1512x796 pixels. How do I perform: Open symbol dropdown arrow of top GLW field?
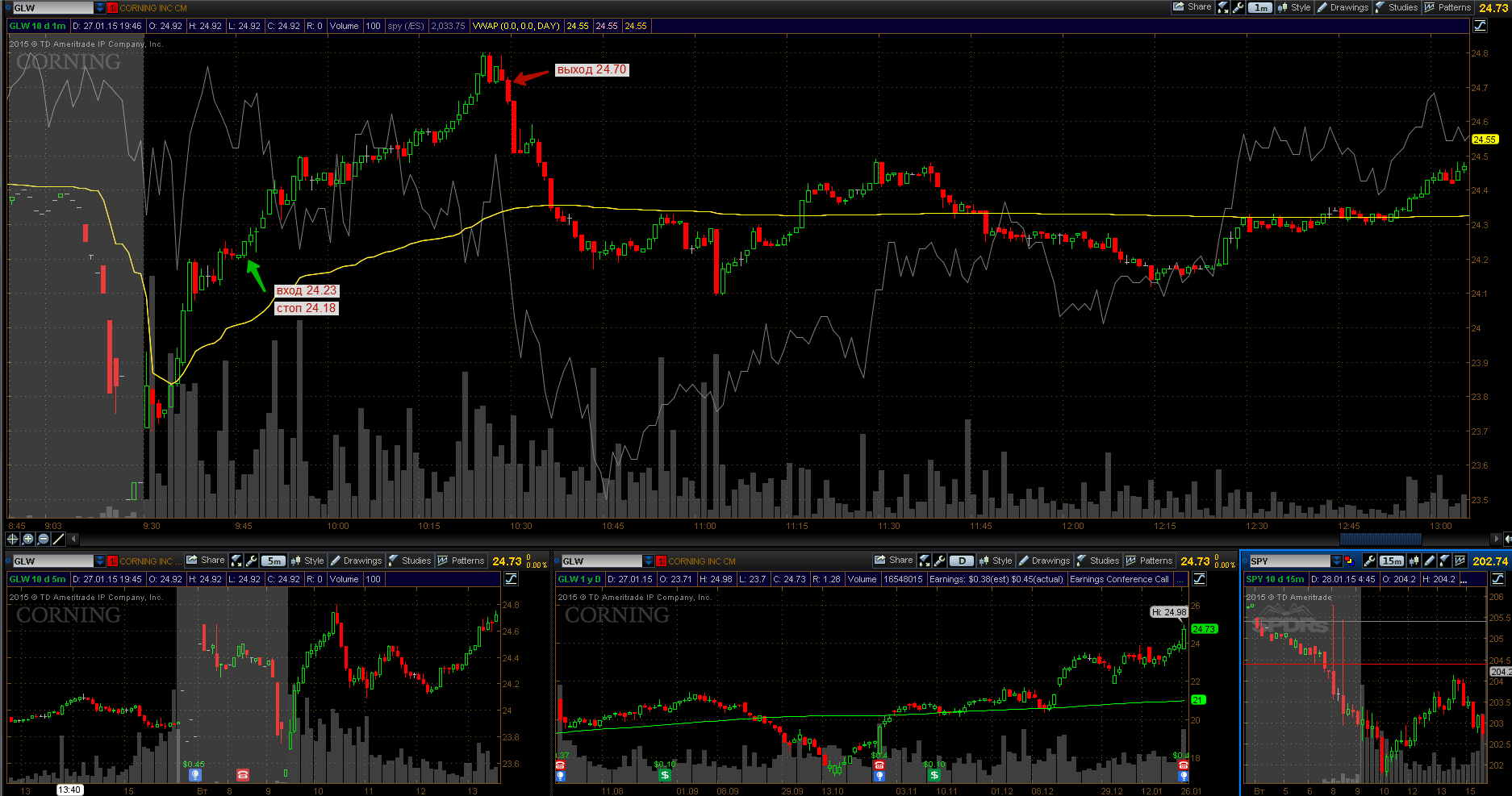100,8
